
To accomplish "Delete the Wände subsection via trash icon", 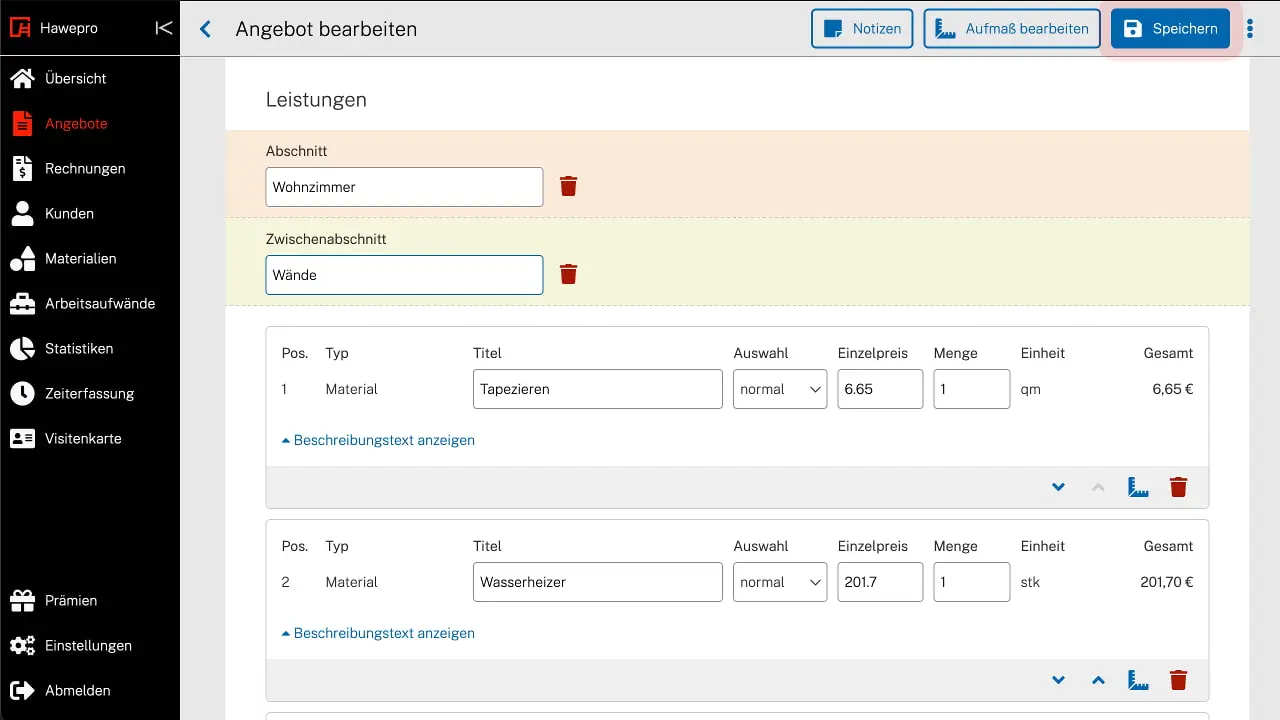I will click(x=568, y=274).
